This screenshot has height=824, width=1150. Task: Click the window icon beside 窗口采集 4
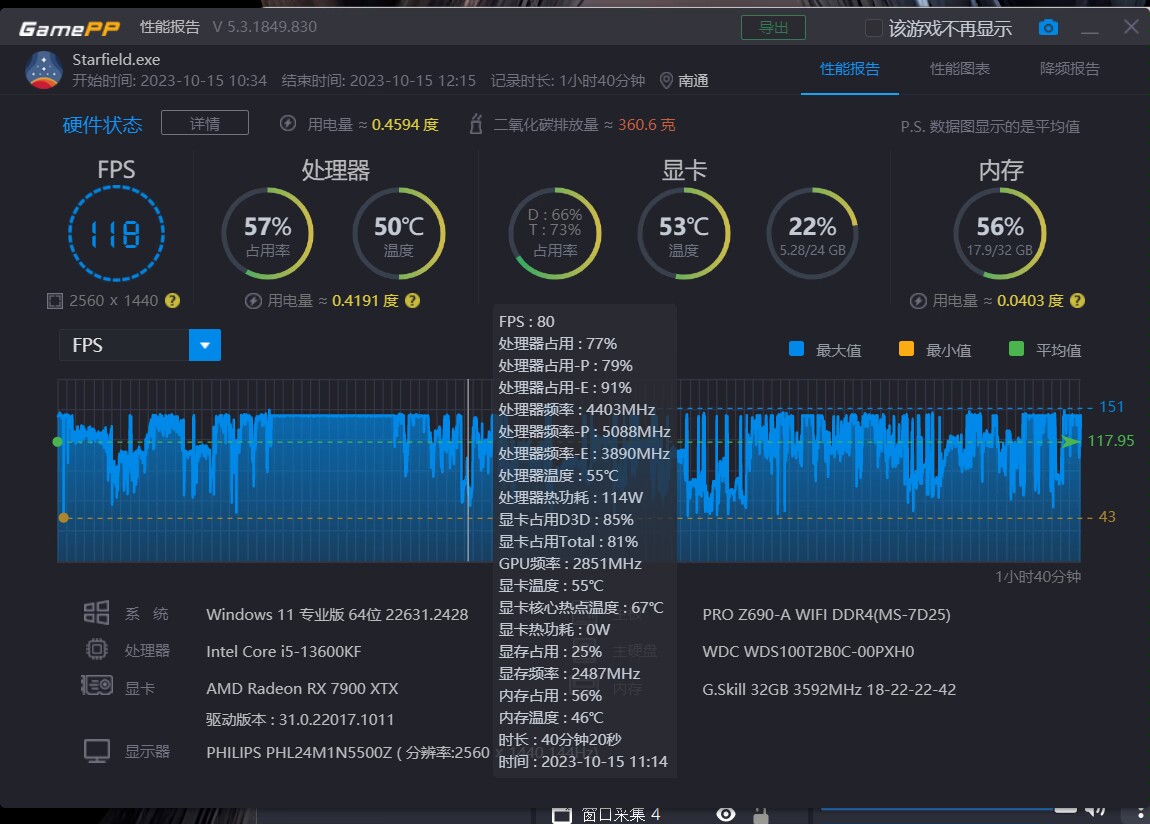tap(561, 815)
